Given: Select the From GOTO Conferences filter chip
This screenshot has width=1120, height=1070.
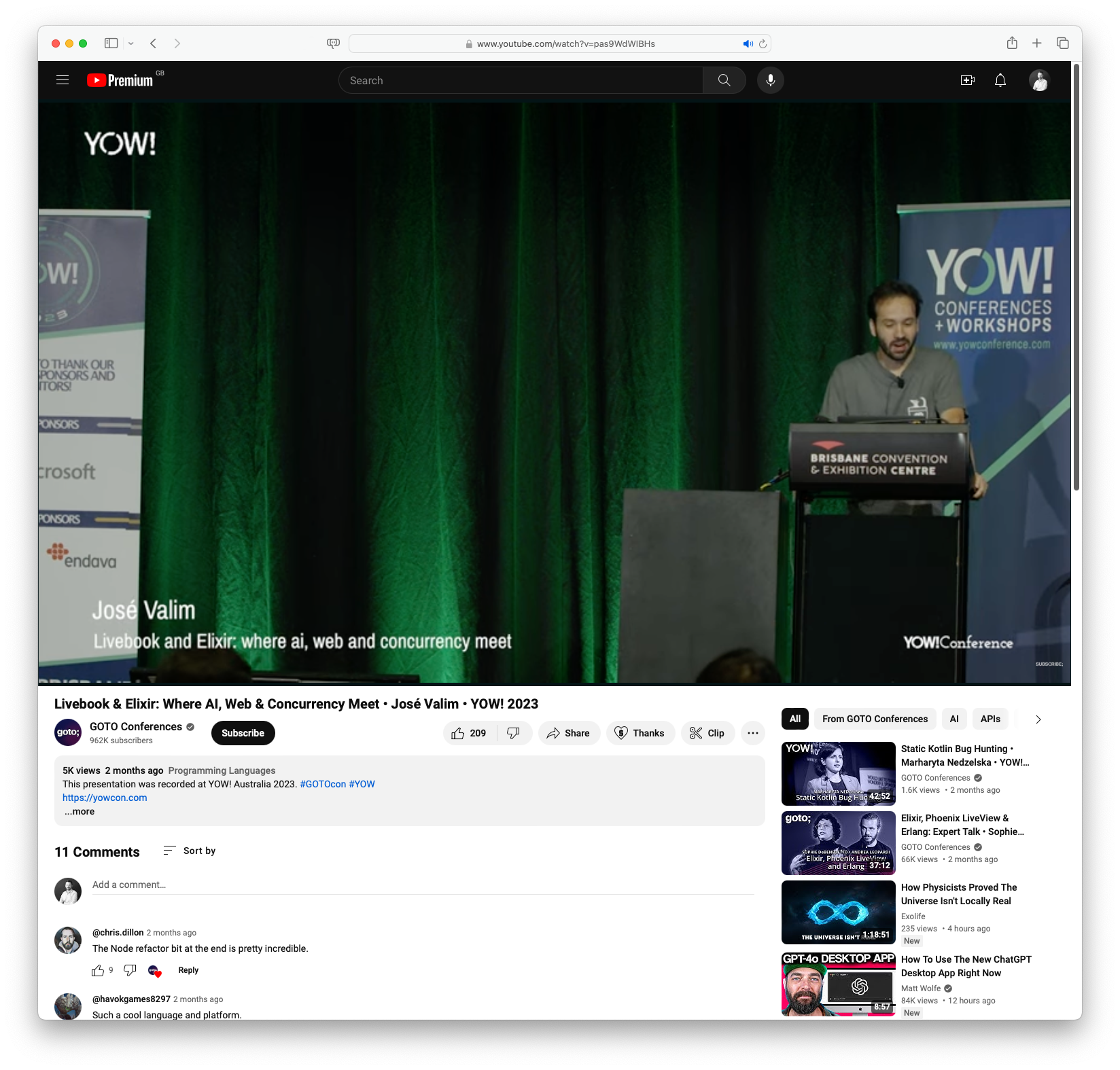Looking at the screenshot, I should [x=875, y=719].
